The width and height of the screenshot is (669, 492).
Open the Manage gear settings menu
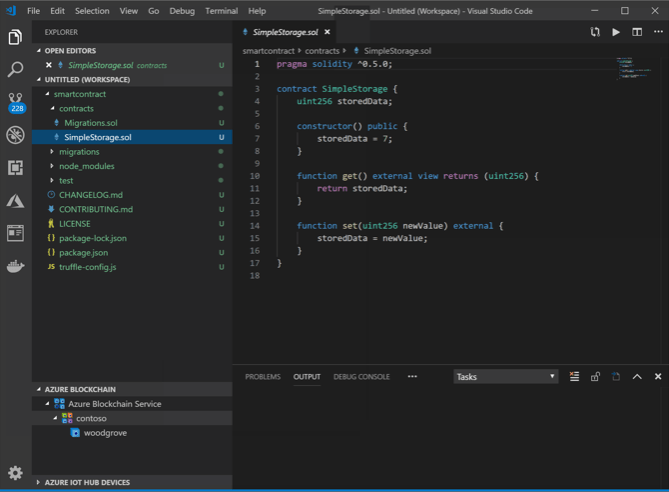pyautogui.click(x=15, y=473)
